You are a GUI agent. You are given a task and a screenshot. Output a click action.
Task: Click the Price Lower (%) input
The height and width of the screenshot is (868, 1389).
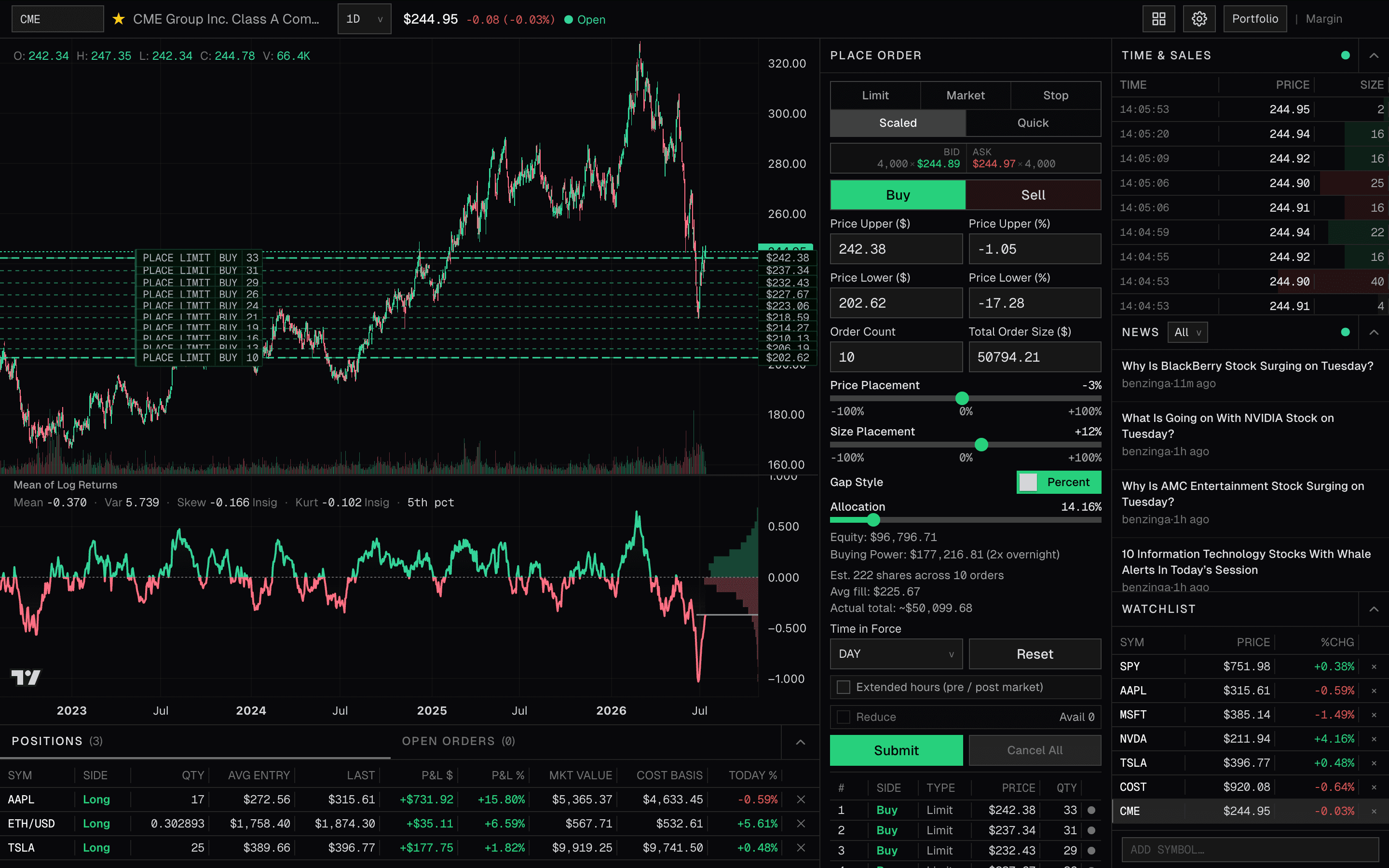click(x=1035, y=302)
